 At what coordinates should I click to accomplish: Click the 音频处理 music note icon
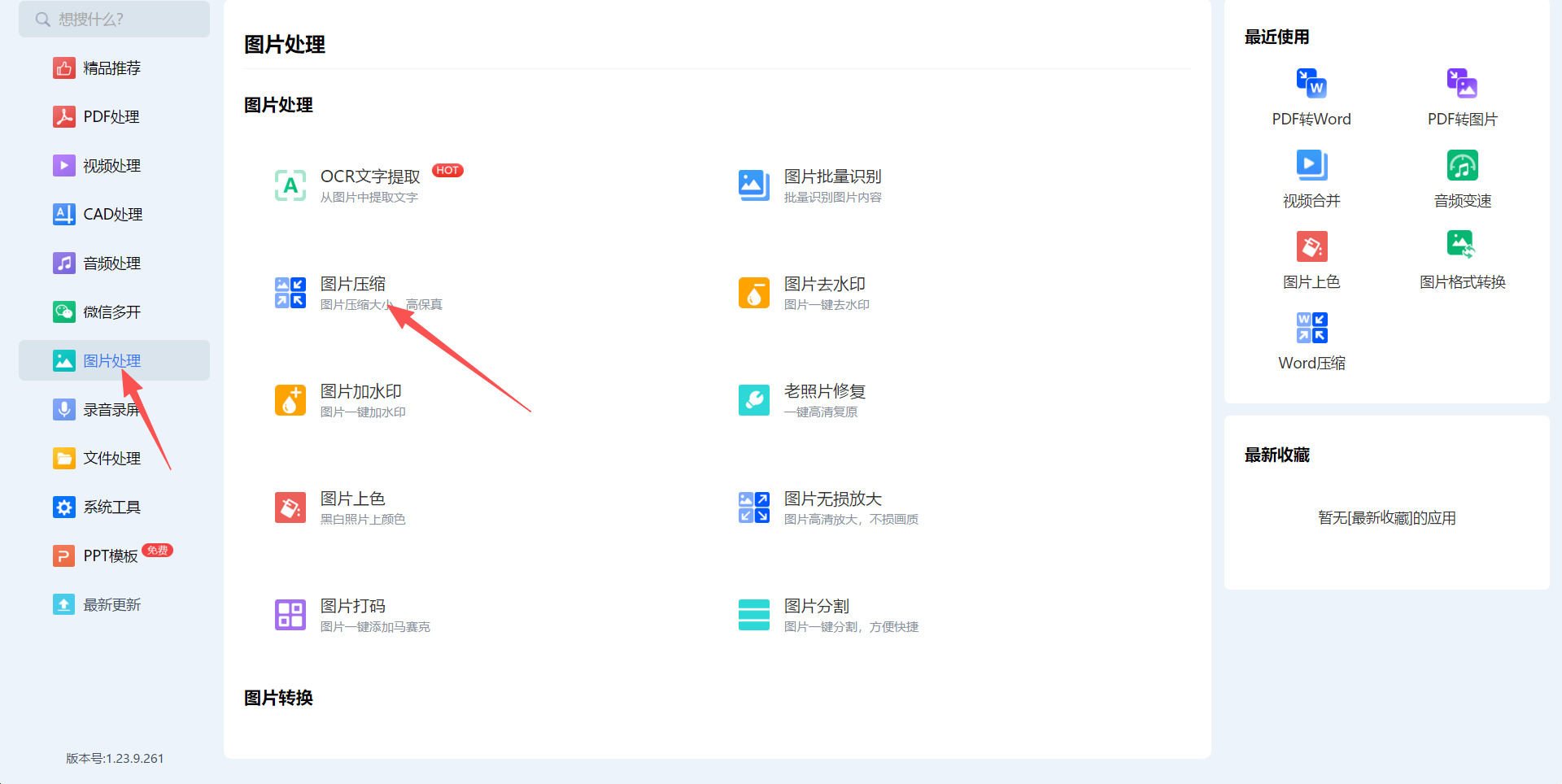point(64,264)
